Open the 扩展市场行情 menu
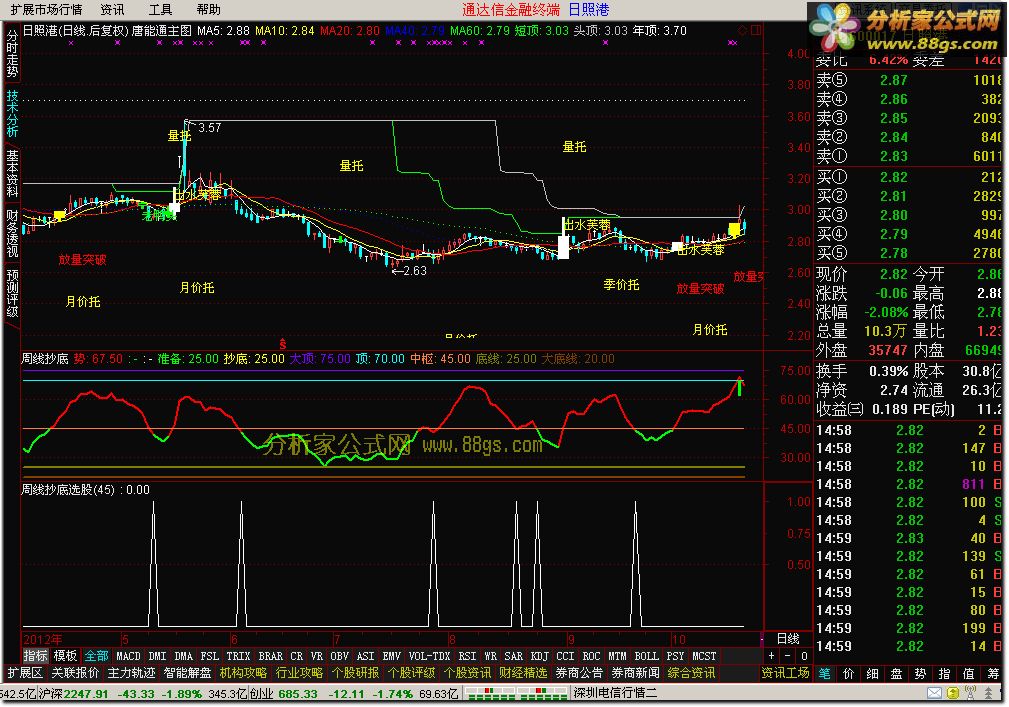This screenshot has height=707, width=1009. pos(46,10)
